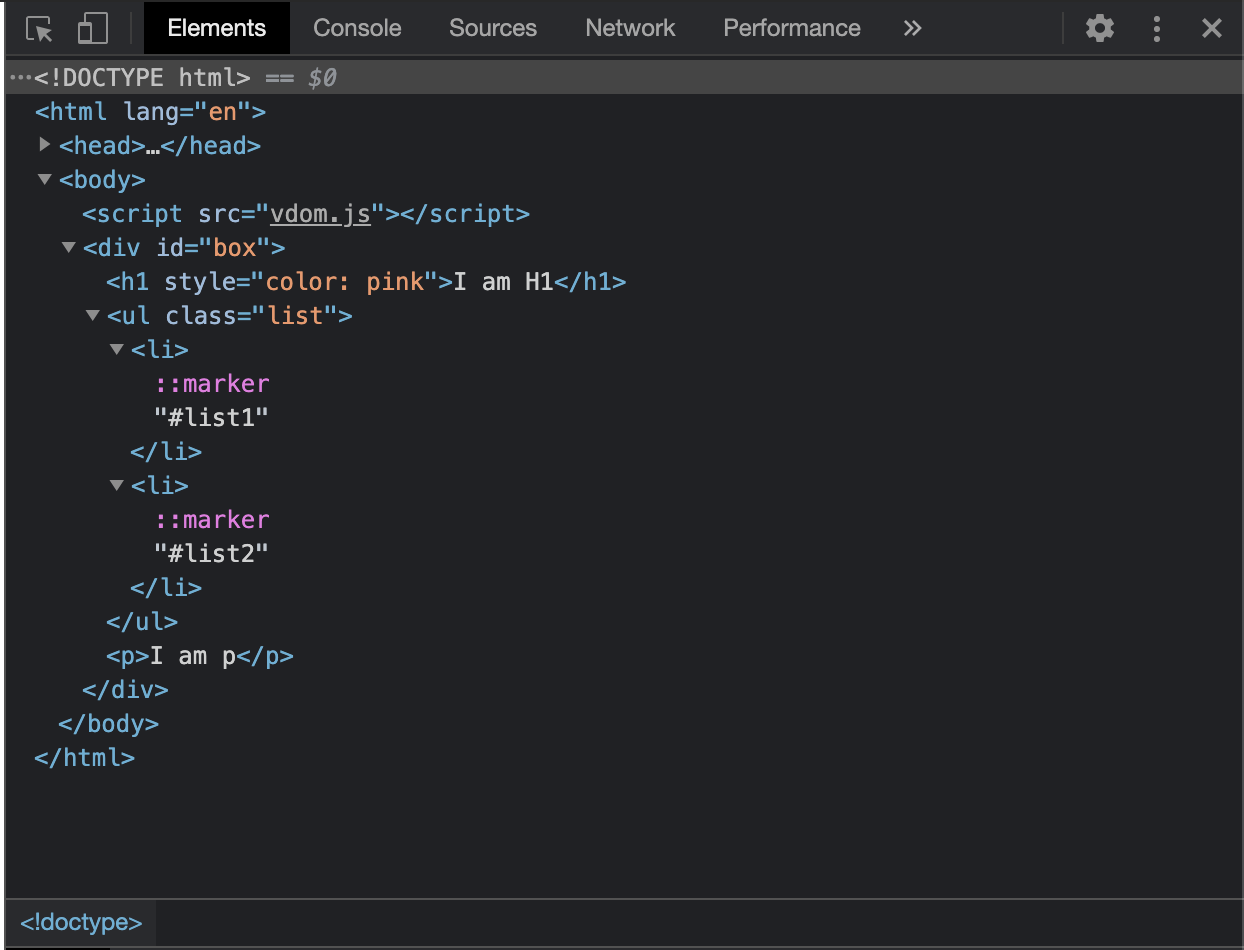Select the "#list2" text node

coord(212,553)
